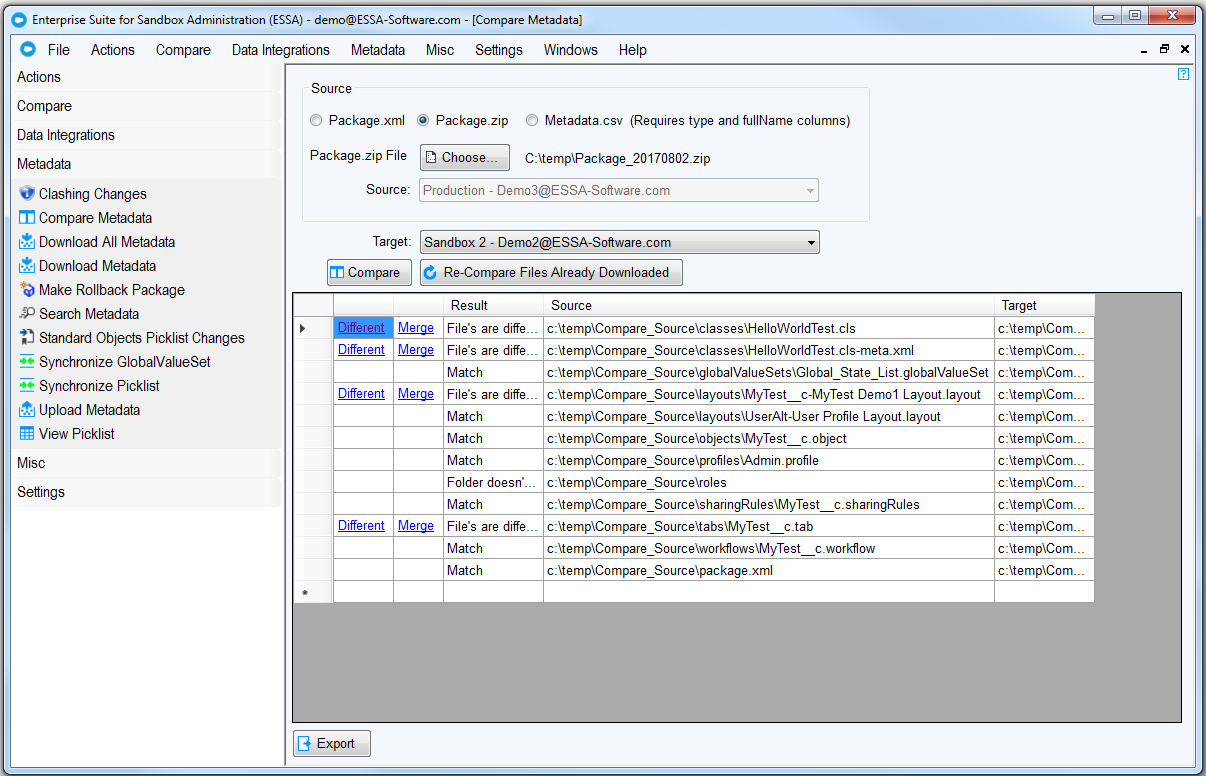The width and height of the screenshot is (1206, 776).
Task: Click View Picklist grid icon
Action: [x=27, y=434]
